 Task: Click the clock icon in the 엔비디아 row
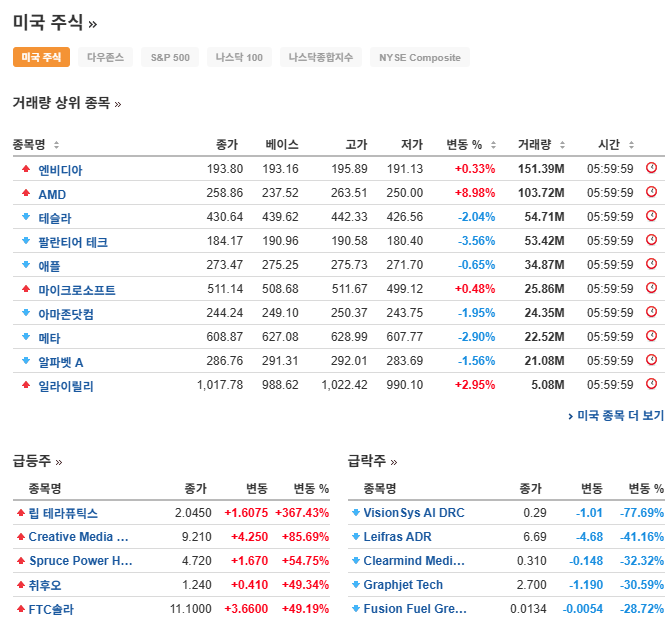[x=651, y=168]
